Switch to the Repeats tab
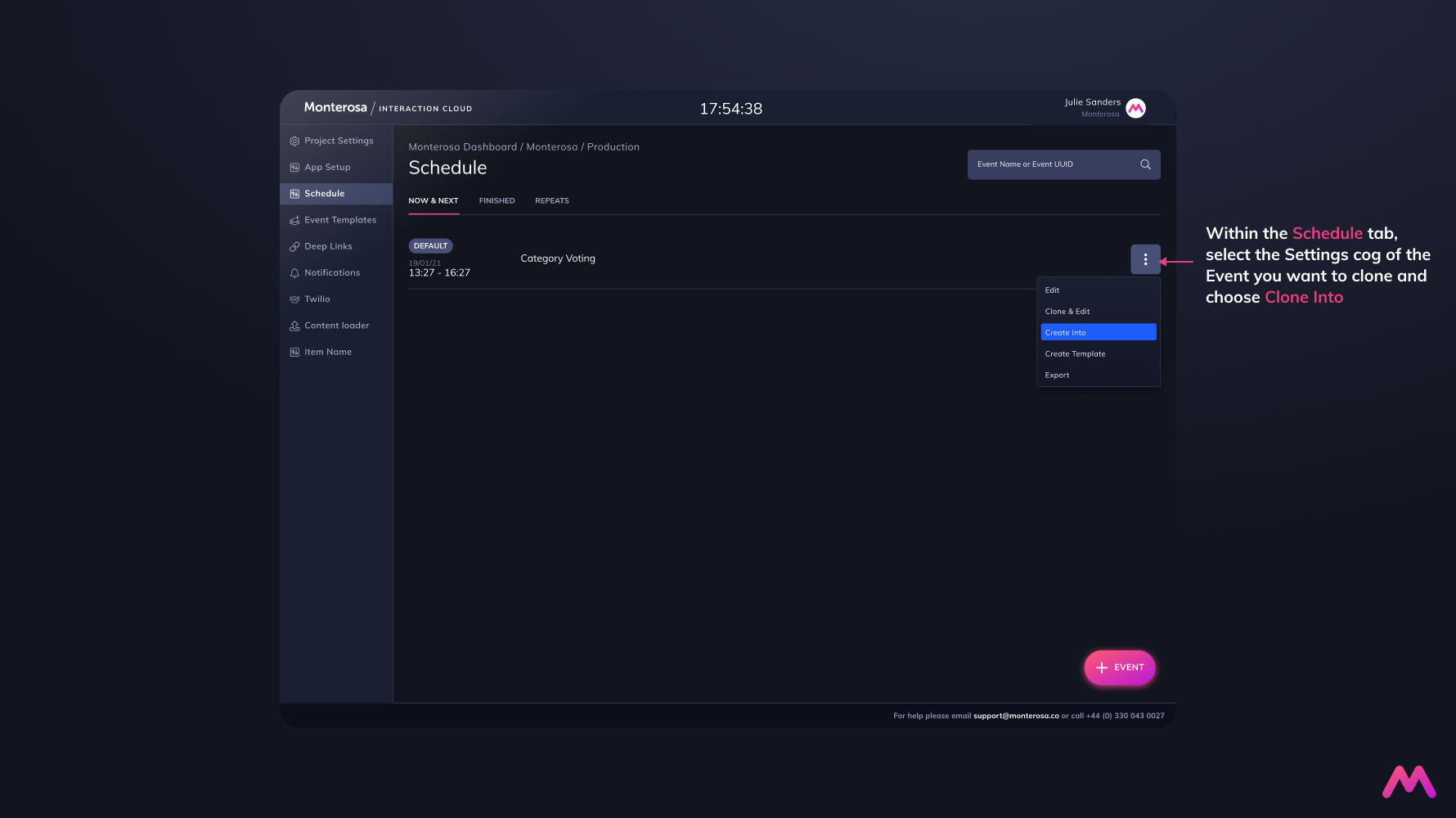 tap(552, 201)
